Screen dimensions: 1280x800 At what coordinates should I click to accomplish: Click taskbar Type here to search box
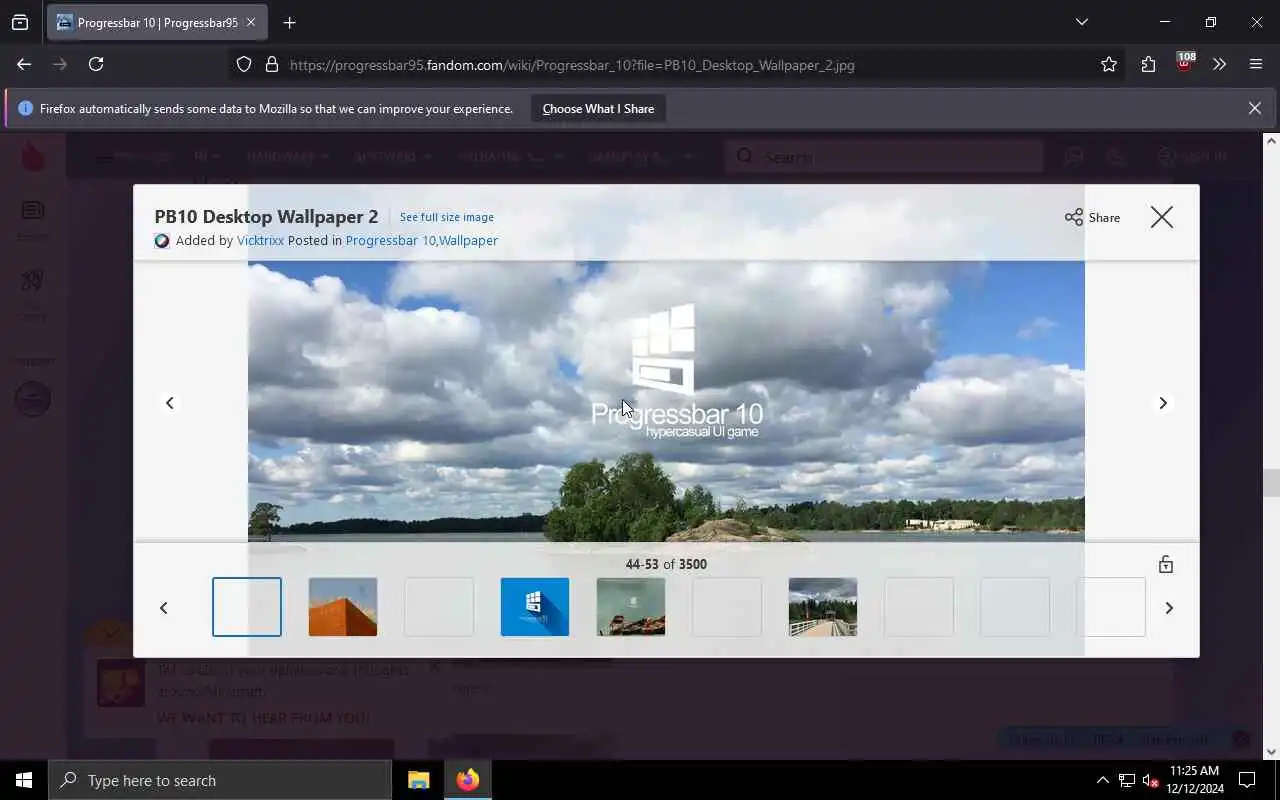click(220, 780)
